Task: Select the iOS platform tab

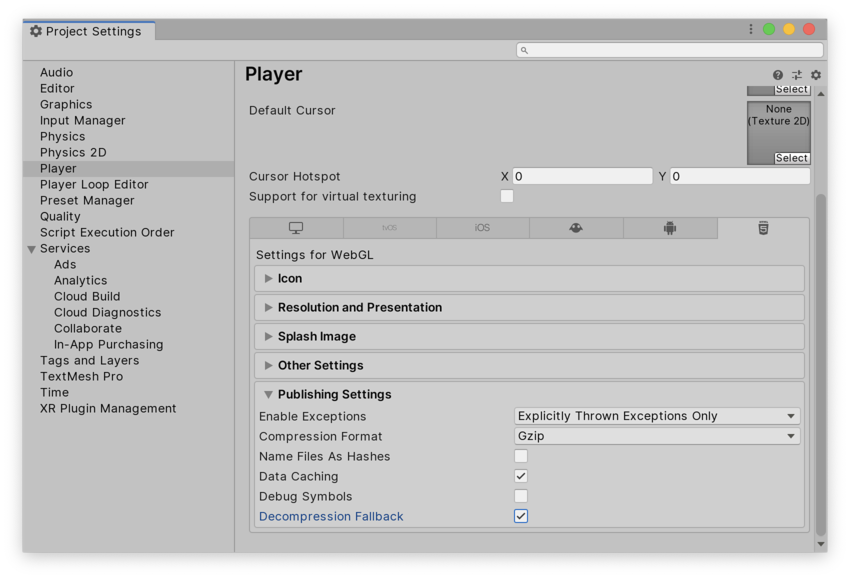Action: pyautogui.click(x=482, y=227)
